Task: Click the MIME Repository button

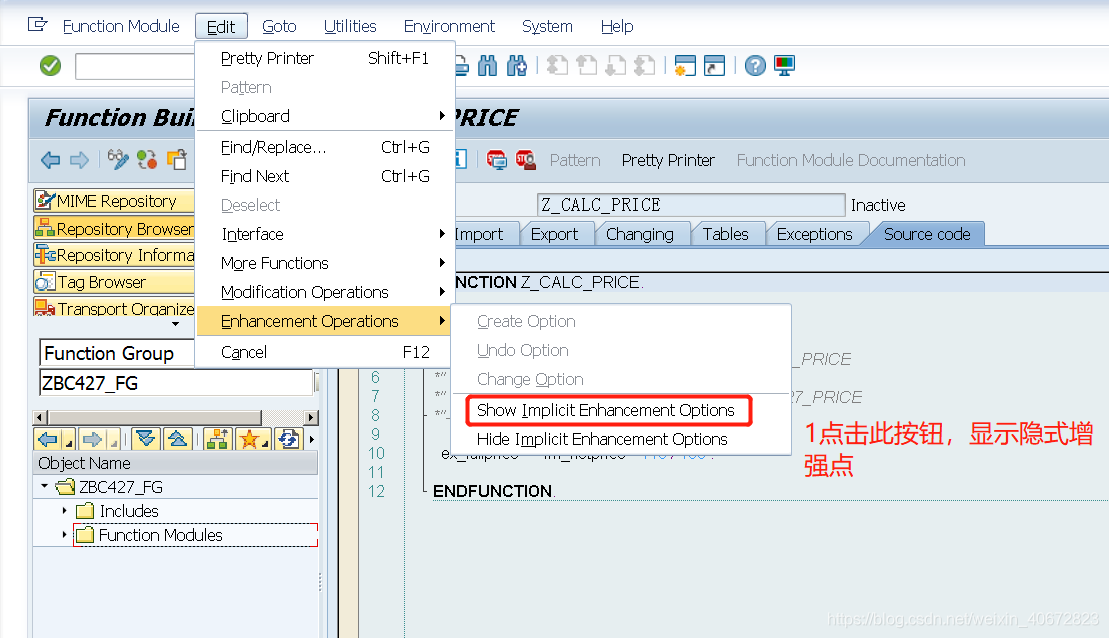Action: pos(114,201)
